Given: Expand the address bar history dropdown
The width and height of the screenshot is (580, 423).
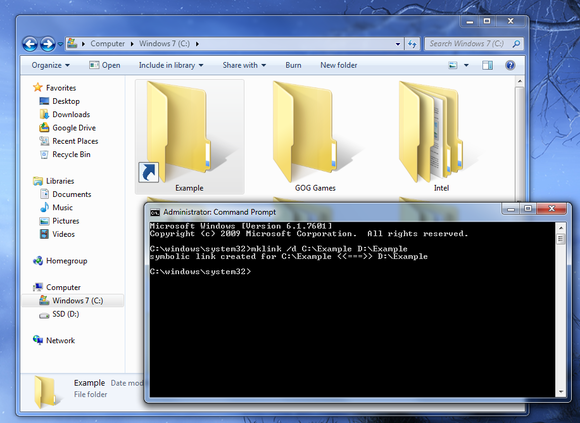Looking at the screenshot, I should pos(398,44).
